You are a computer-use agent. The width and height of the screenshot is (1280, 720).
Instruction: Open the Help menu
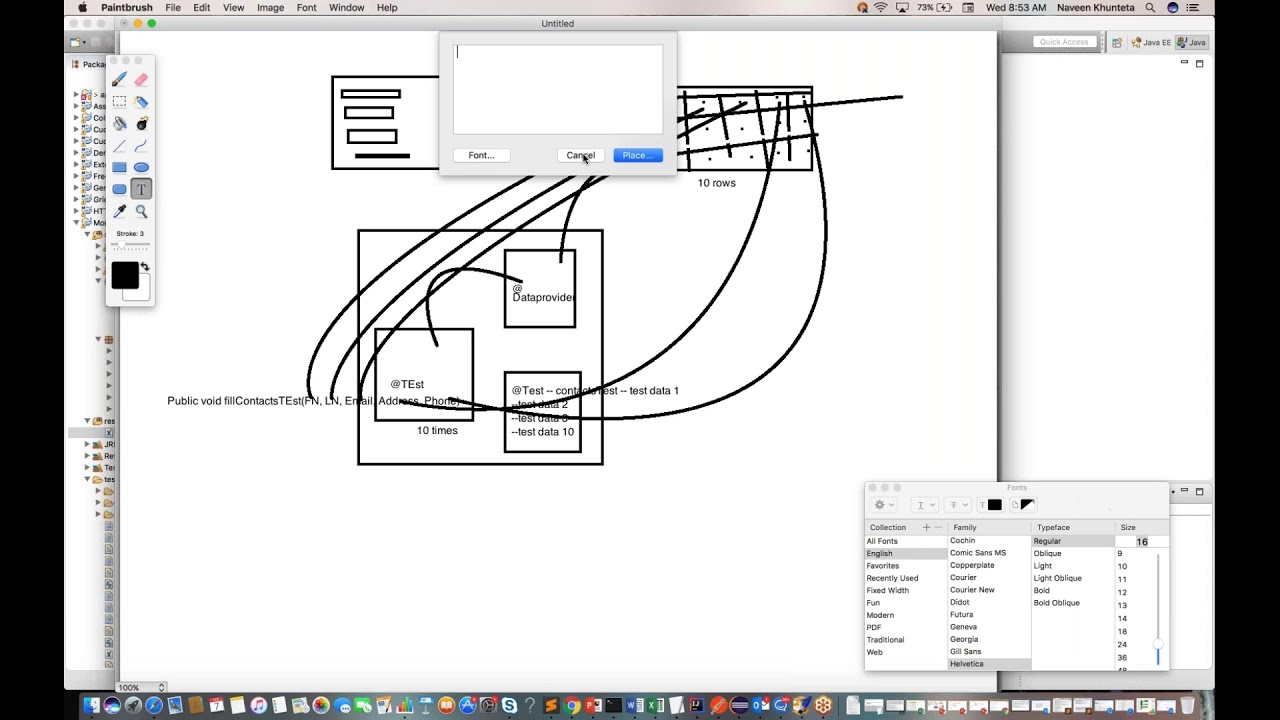(x=387, y=7)
